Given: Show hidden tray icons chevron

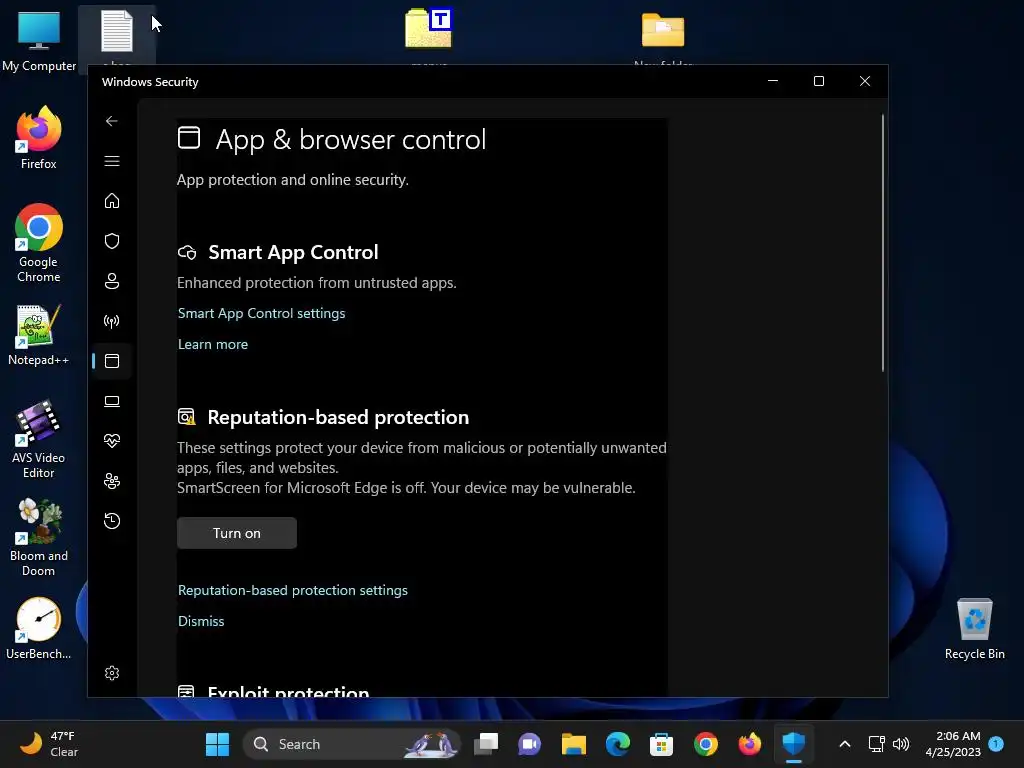Looking at the screenshot, I should click(844, 744).
